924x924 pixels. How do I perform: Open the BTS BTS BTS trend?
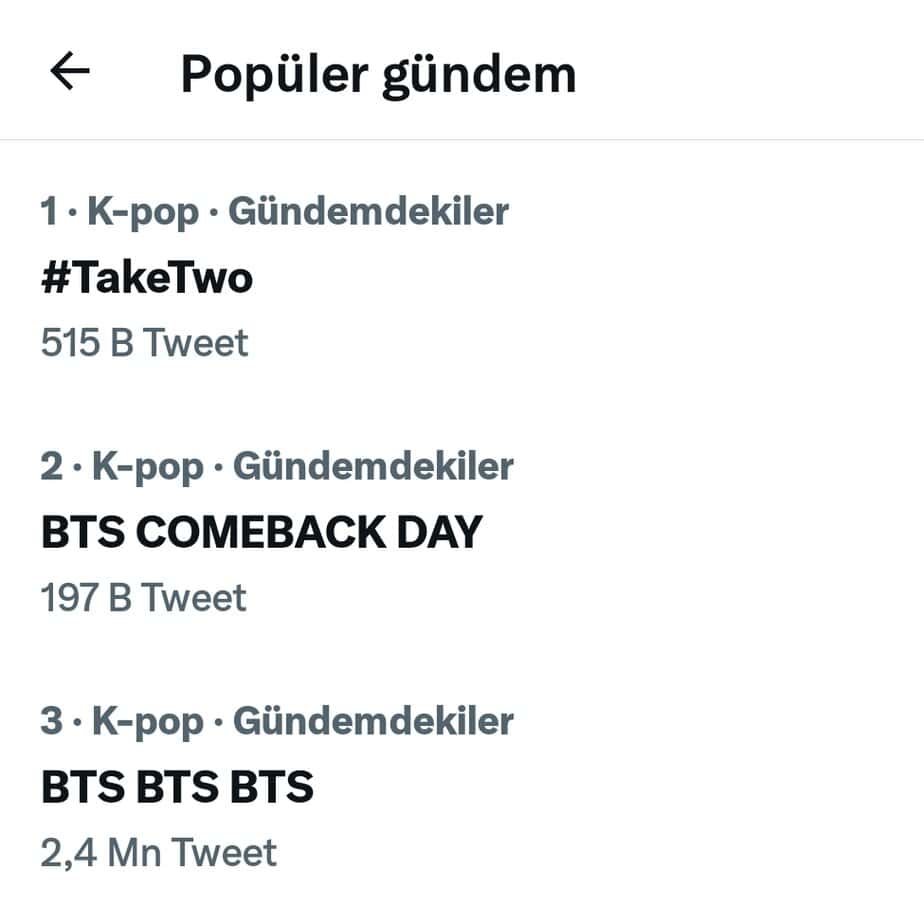[177, 787]
